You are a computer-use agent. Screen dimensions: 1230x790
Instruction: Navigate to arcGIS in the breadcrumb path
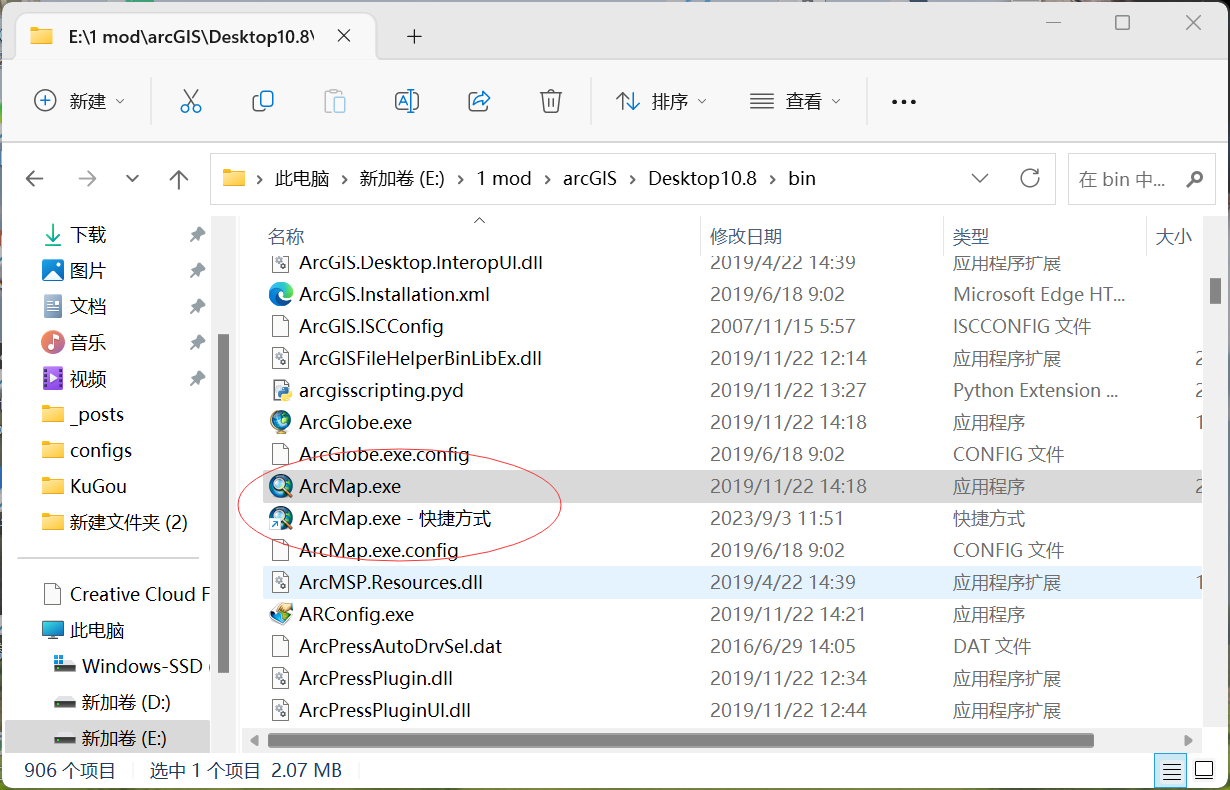[x=590, y=178]
